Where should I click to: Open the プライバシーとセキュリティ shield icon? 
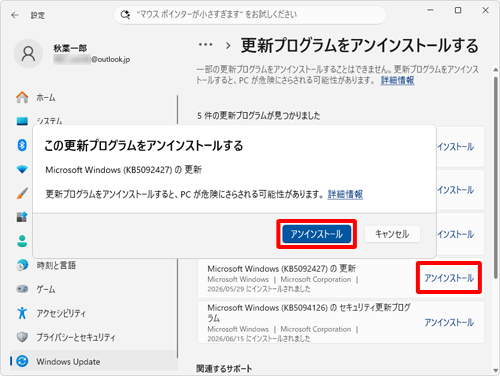pos(22,337)
